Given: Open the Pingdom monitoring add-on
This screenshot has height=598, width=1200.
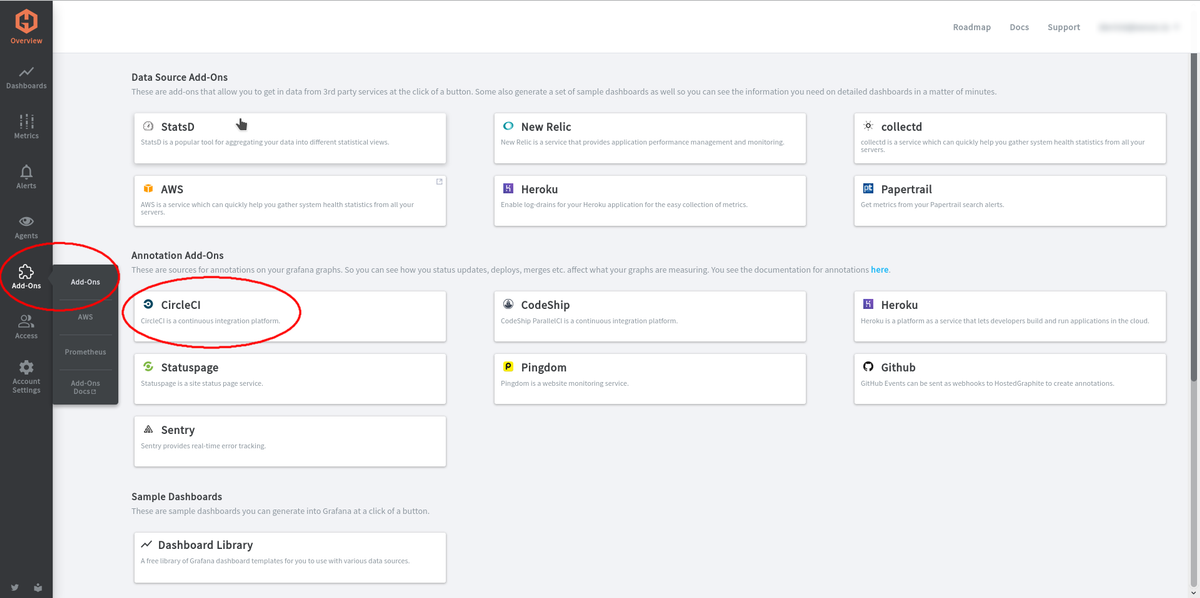Looking at the screenshot, I should 650,378.
